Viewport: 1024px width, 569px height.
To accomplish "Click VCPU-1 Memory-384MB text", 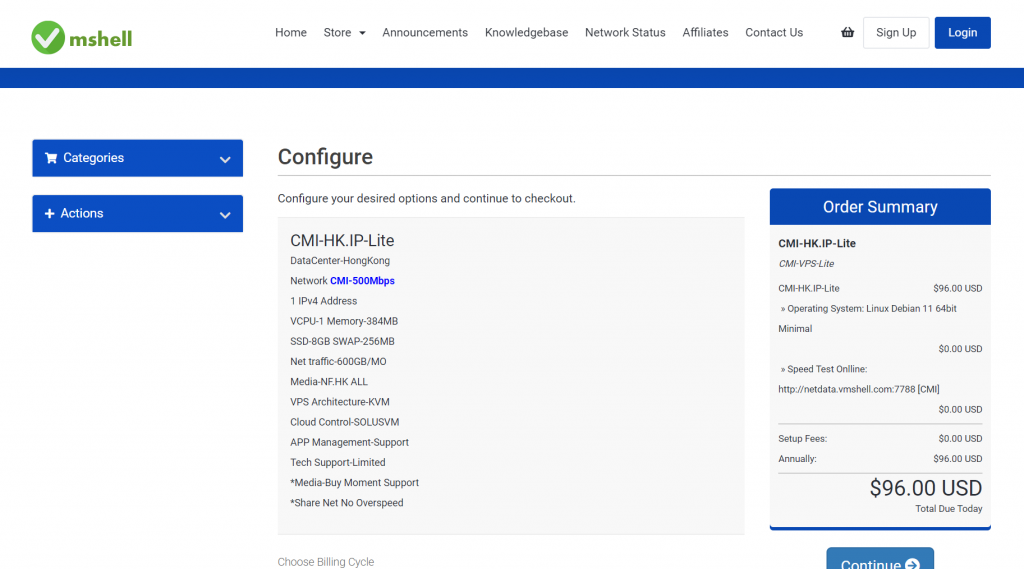I will pyautogui.click(x=344, y=321).
